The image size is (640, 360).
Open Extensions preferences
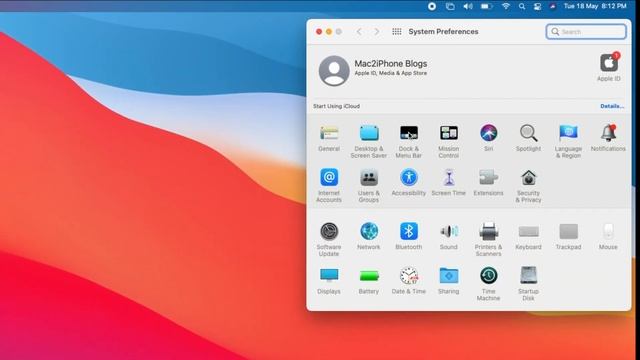[489, 182]
